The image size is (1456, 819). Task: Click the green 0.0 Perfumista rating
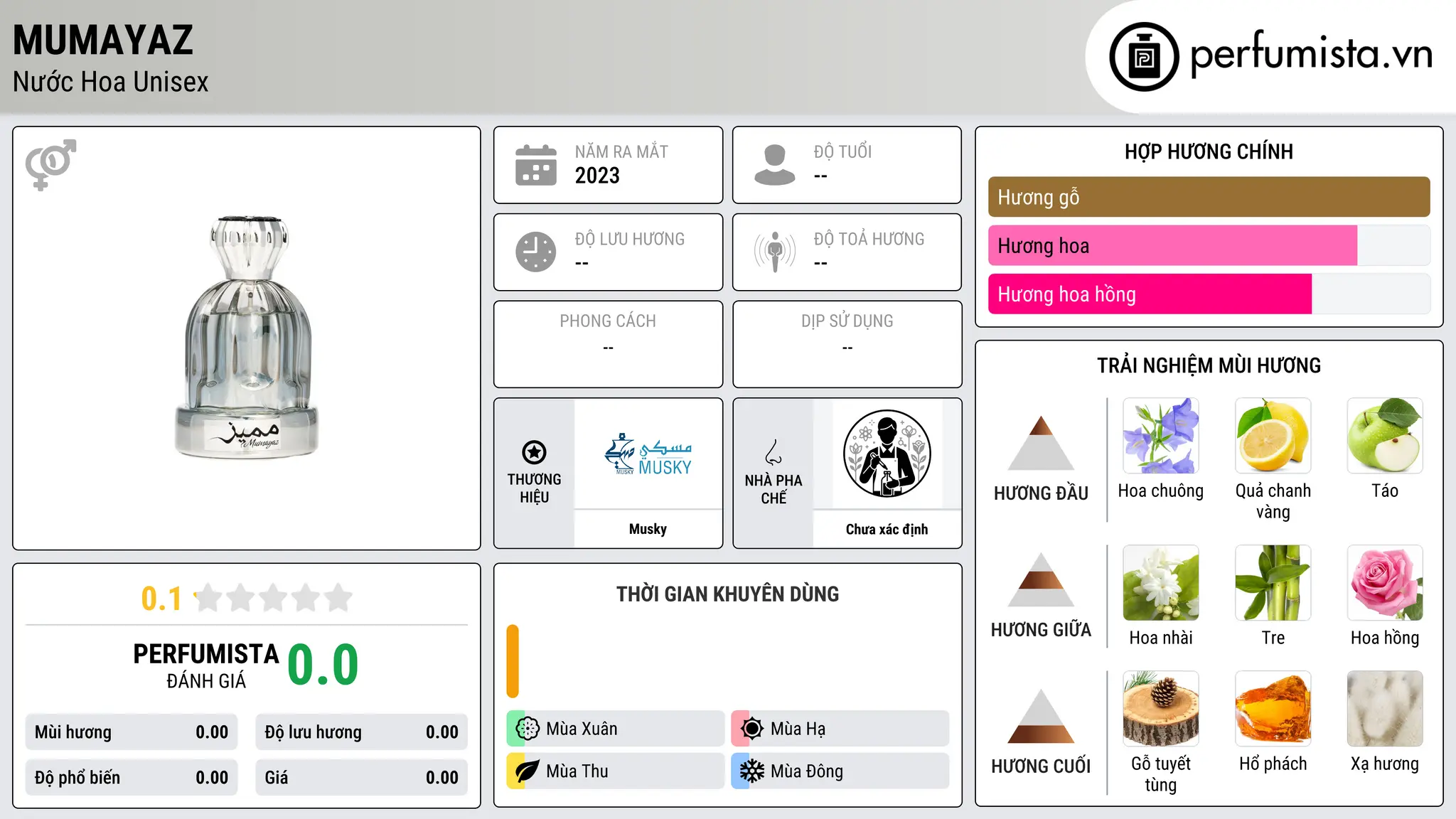[x=323, y=665]
